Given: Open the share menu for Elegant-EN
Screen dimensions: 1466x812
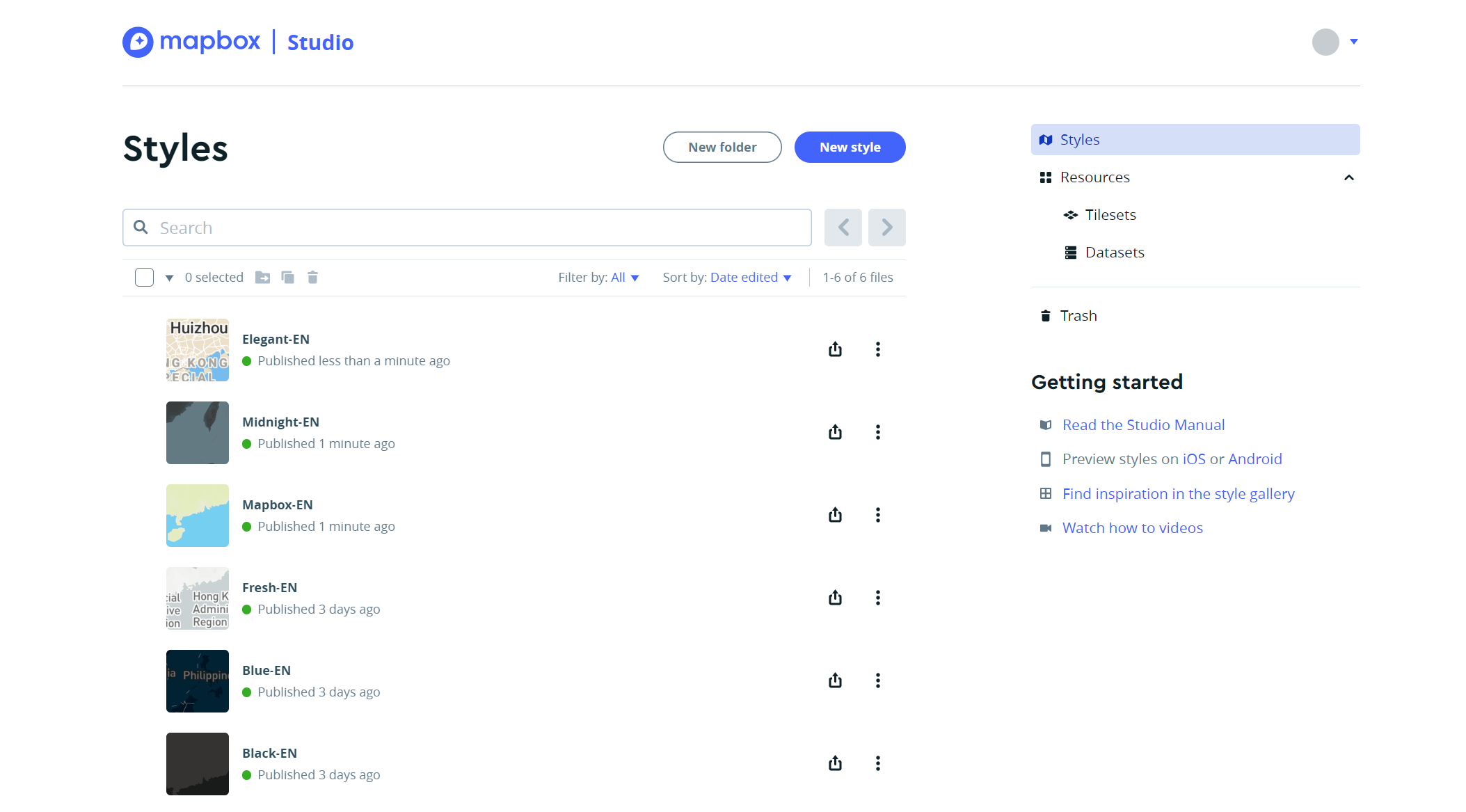Looking at the screenshot, I should 835,349.
